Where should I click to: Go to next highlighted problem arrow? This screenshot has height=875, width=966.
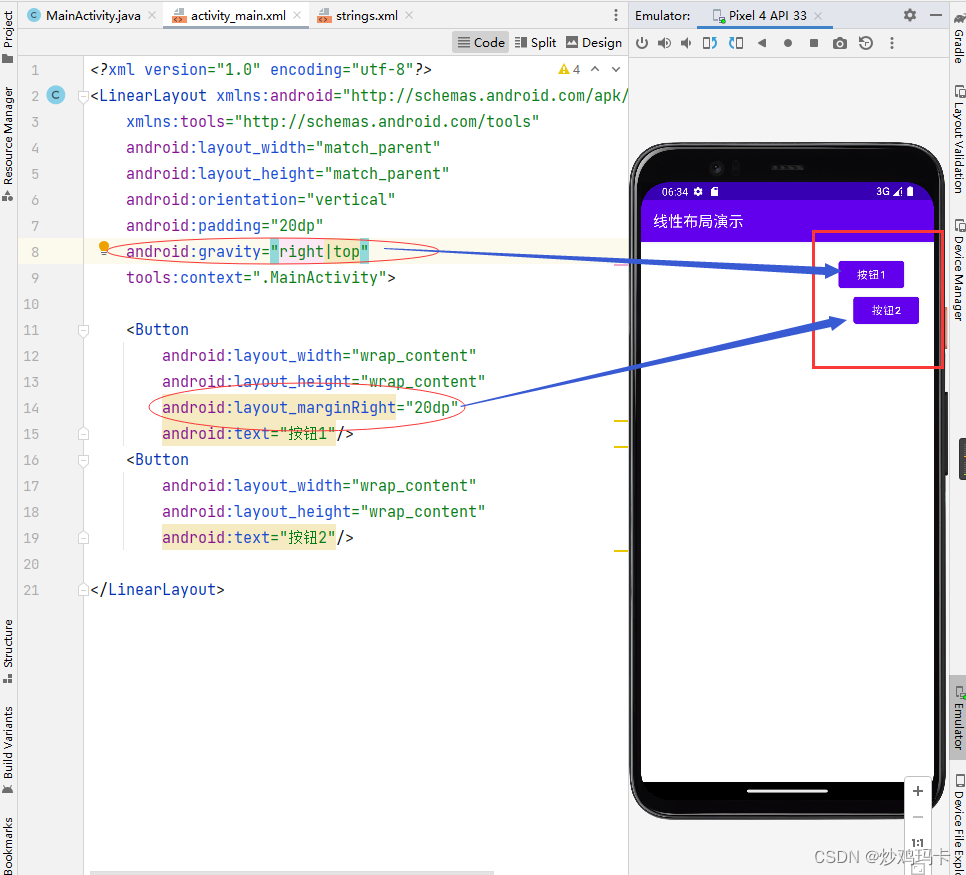click(x=616, y=69)
